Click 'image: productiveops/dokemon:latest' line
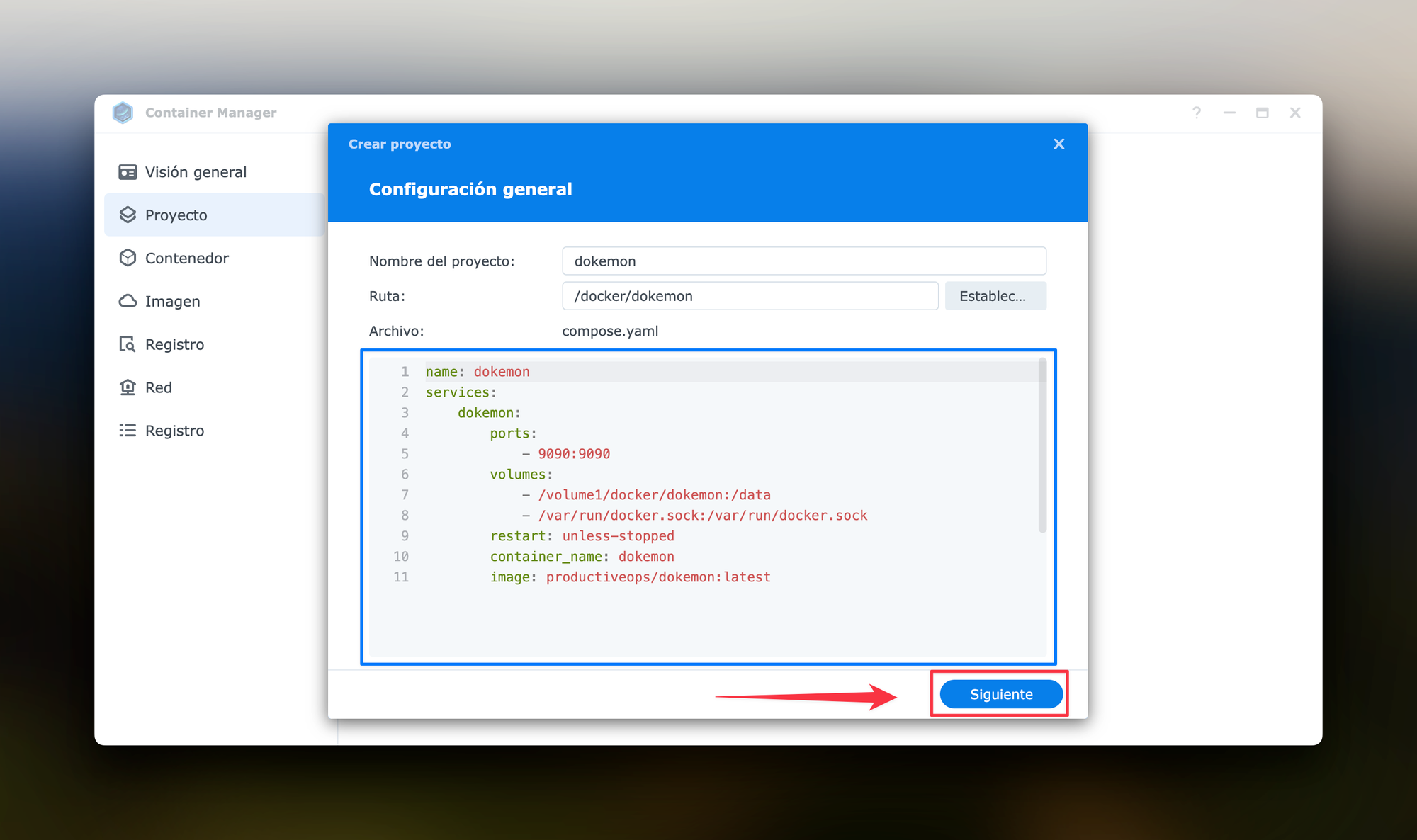Image resolution: width=1417 pixels, height=840 pixels. tap(631, 577)
